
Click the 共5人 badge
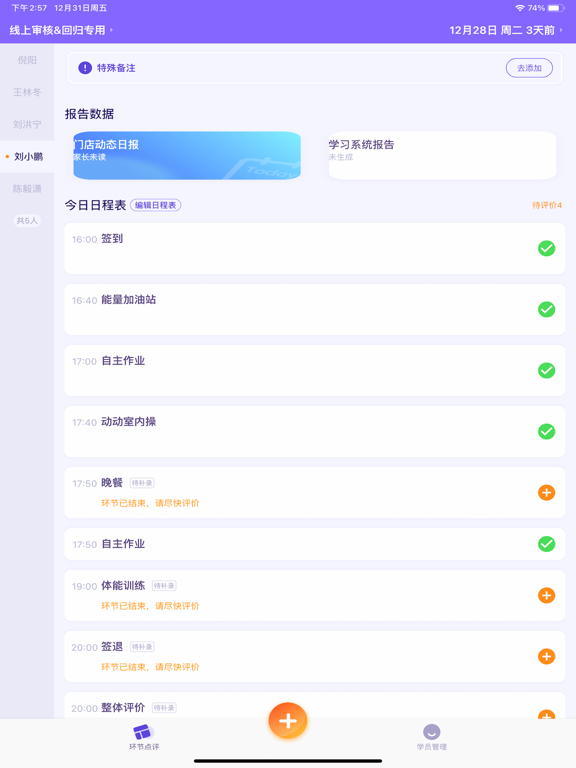tap(27, 220)
